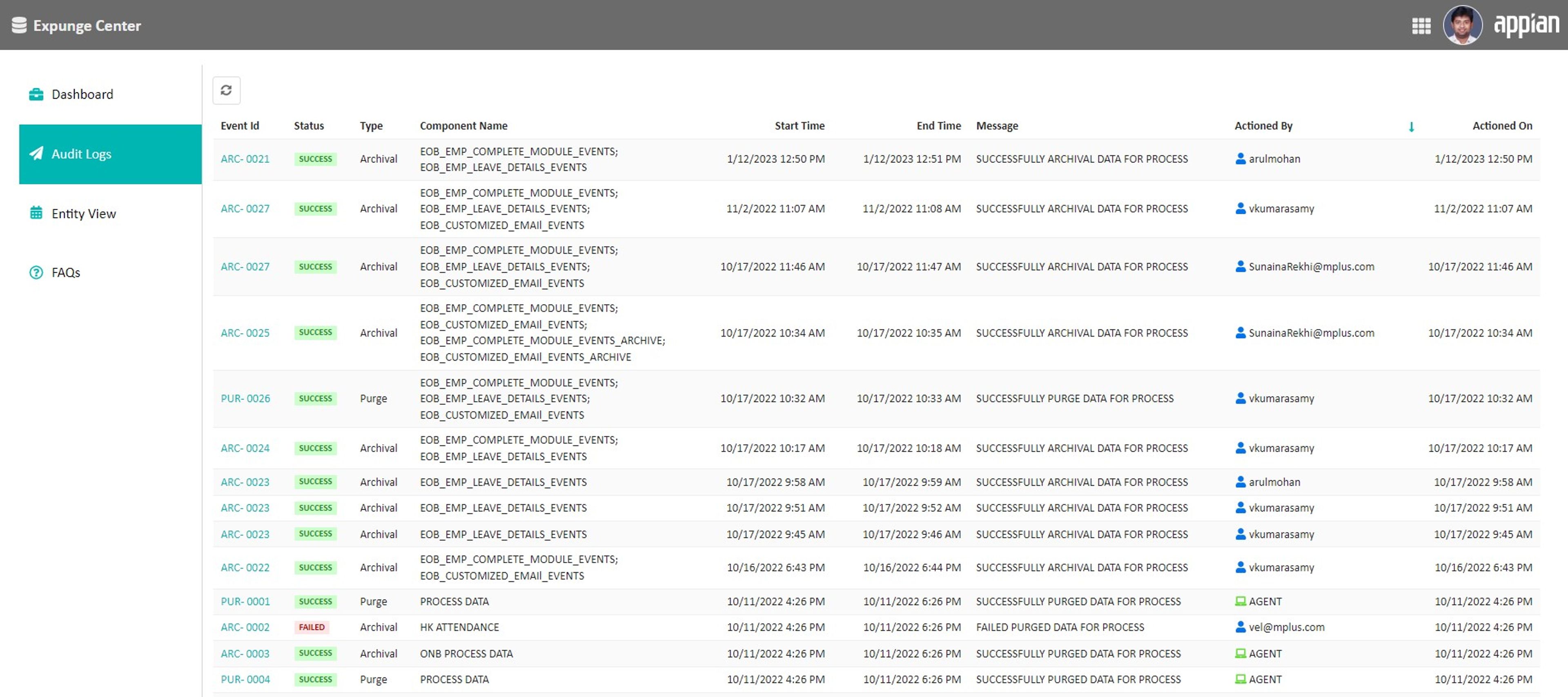Screen dimensions: 1568x697
Task: Click the AGENT computer icon in ARC-0003 row
Action: tap(1240, 653)
